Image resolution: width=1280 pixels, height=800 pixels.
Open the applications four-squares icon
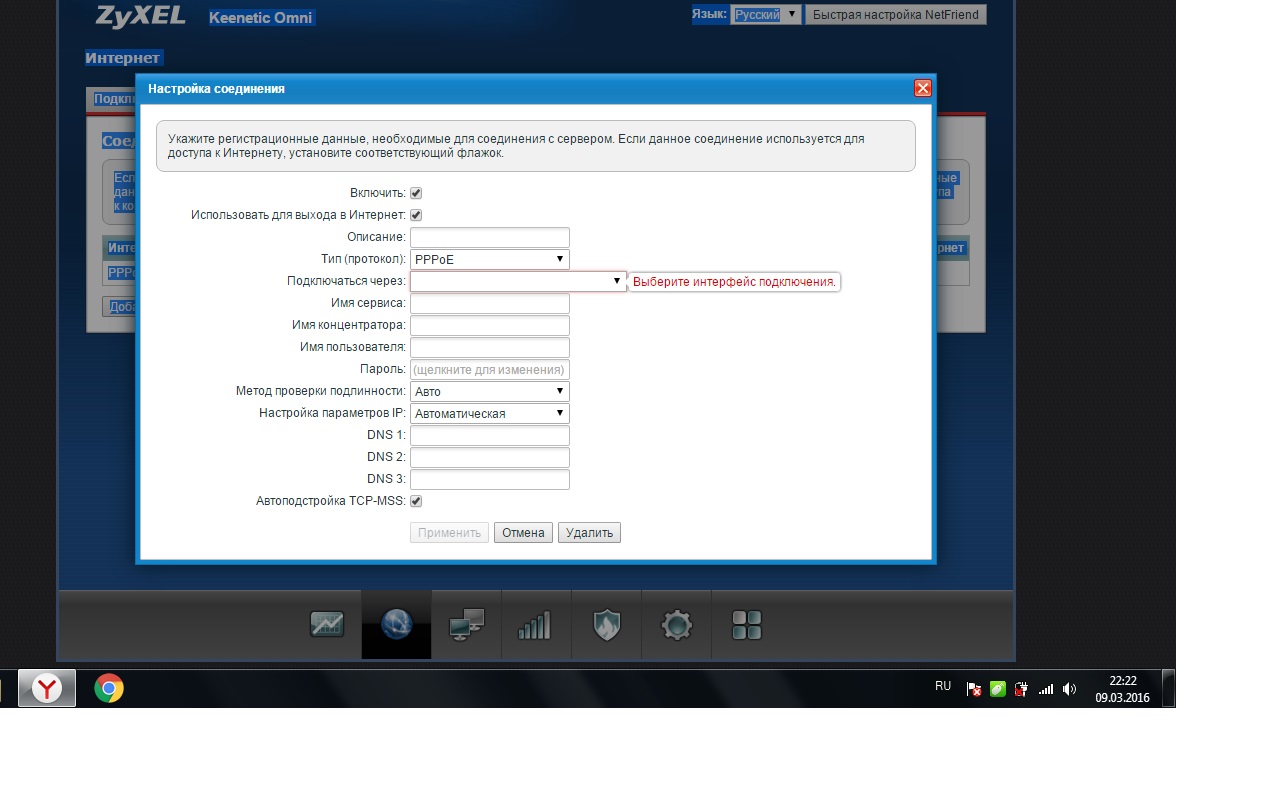pos(747,625)
